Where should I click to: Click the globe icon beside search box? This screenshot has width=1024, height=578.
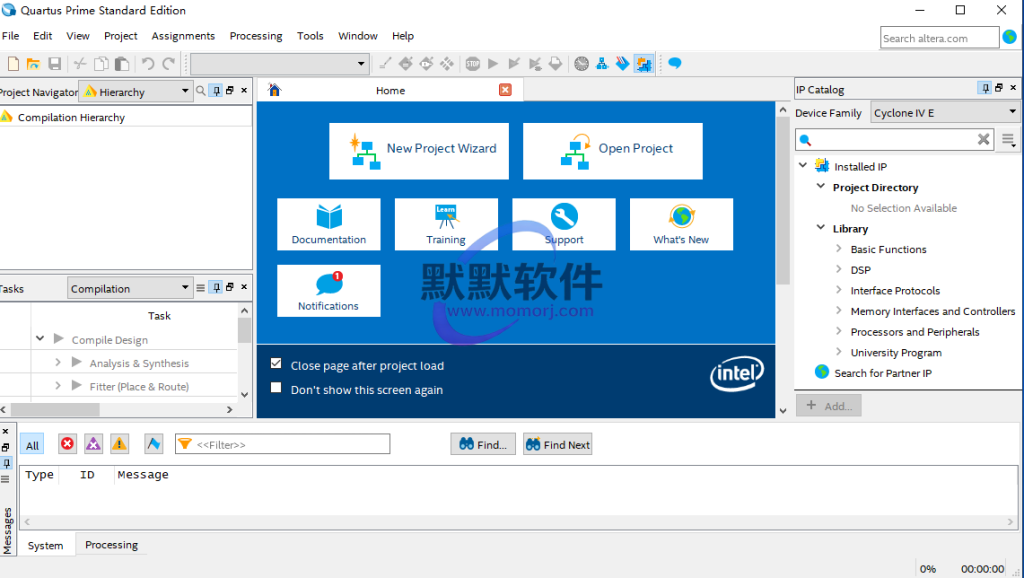(1010, 37)
